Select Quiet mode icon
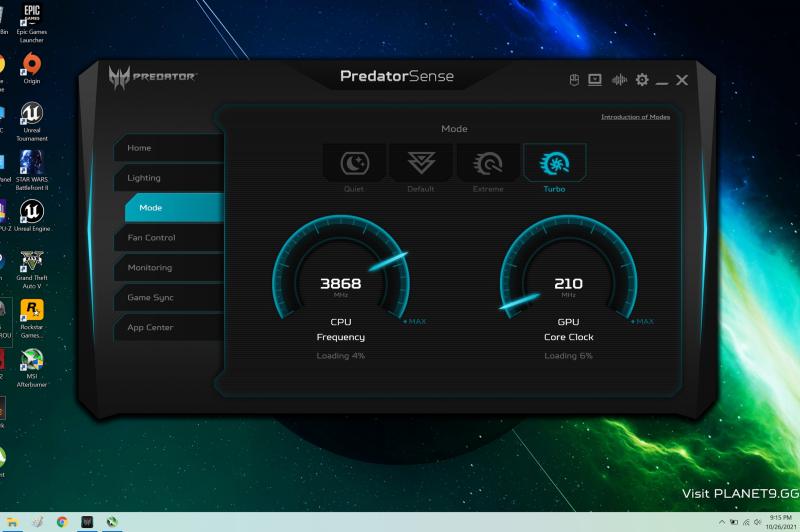 point(354,163)
